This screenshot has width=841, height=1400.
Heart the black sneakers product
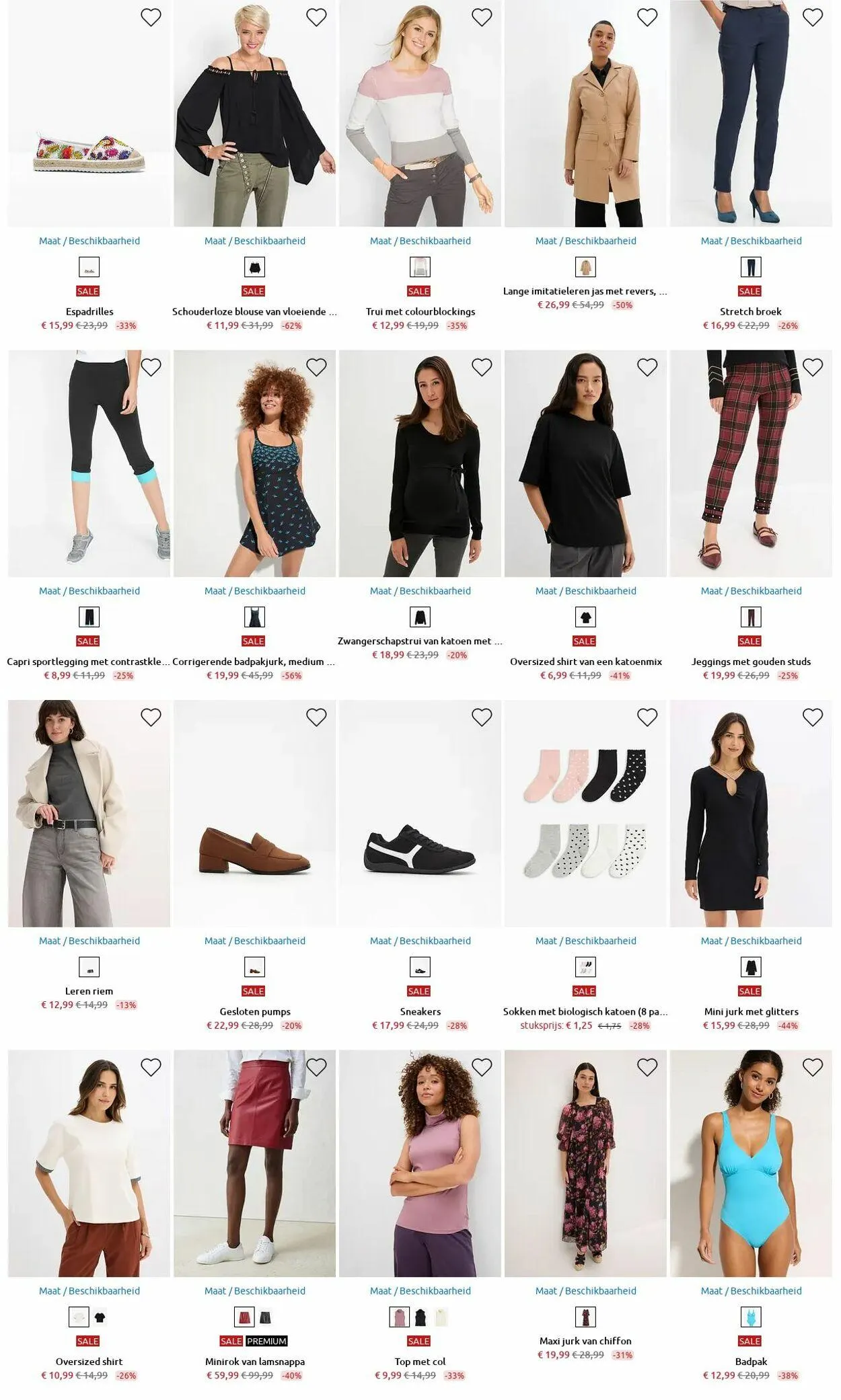pyautogui.click(x=482, y=717)
